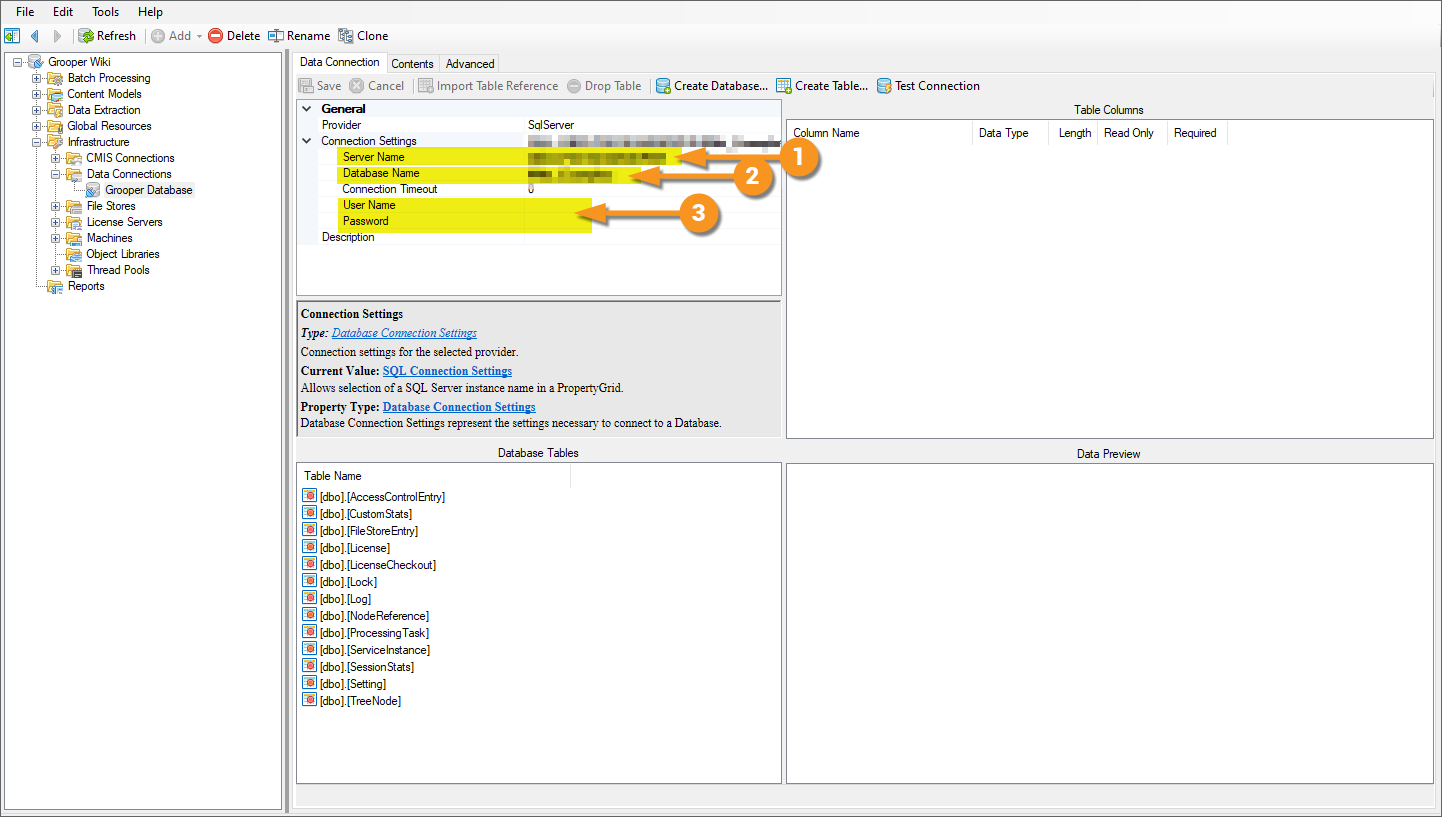This screenshot has height=817, width=1442.
Task: Click the ProcessingTask table icon
Action: 309,632
